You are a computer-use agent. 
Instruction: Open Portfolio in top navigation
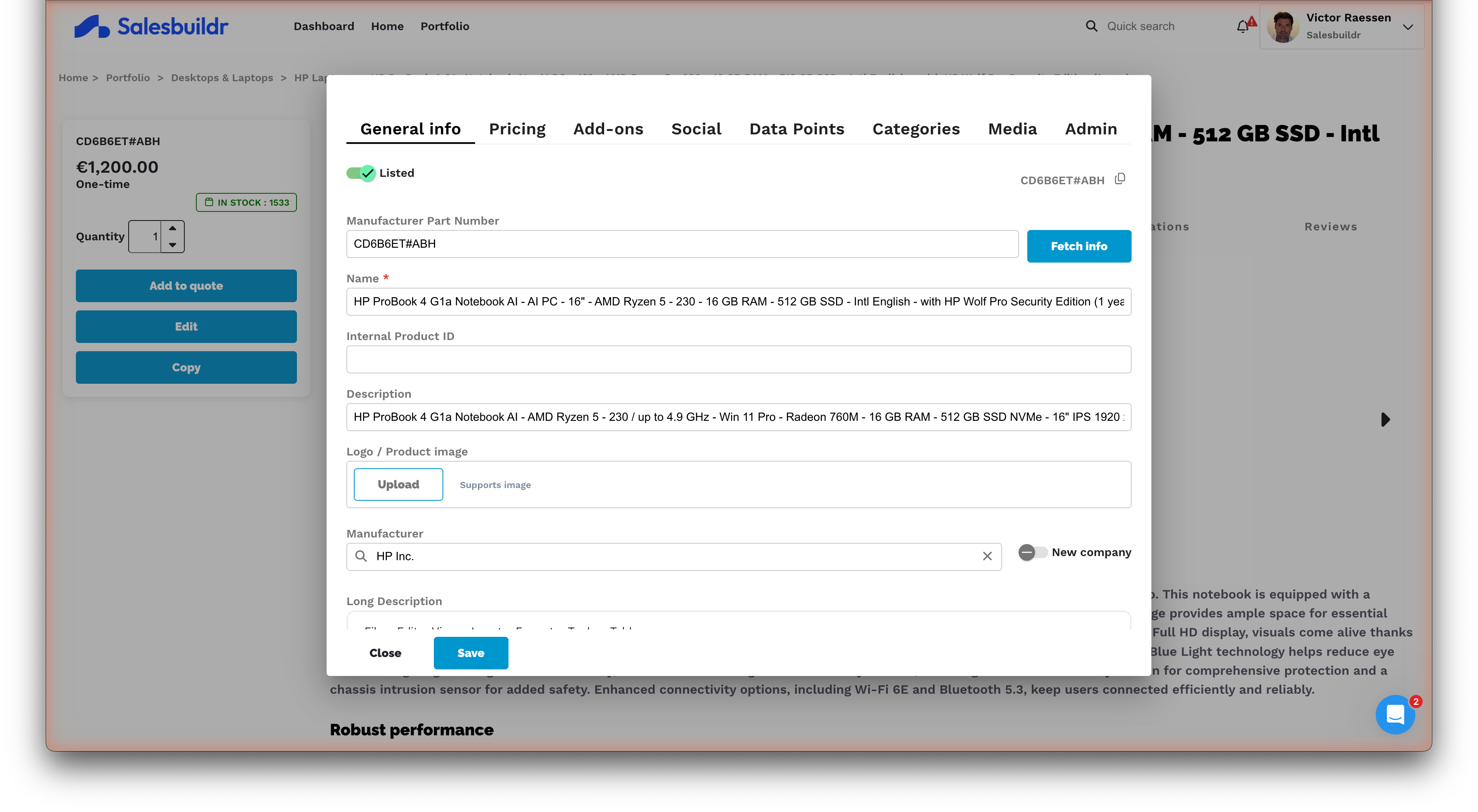pos(445,26)
